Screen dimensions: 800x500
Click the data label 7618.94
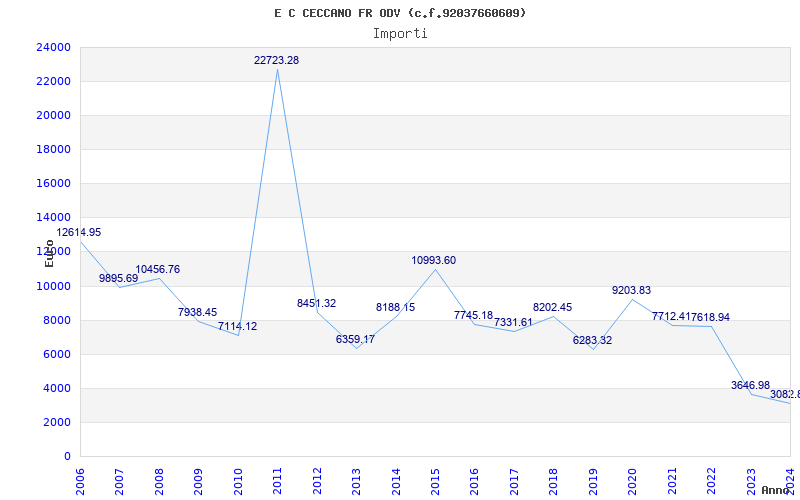[x=711, y=317]
